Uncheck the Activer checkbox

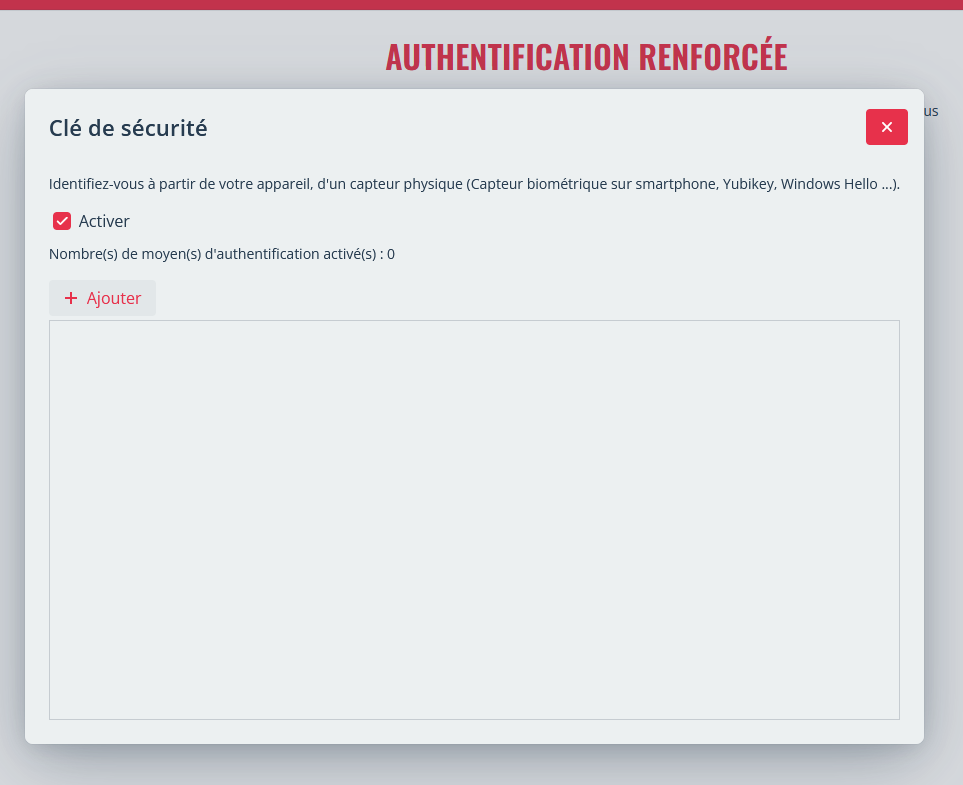(x=62, y=221)
